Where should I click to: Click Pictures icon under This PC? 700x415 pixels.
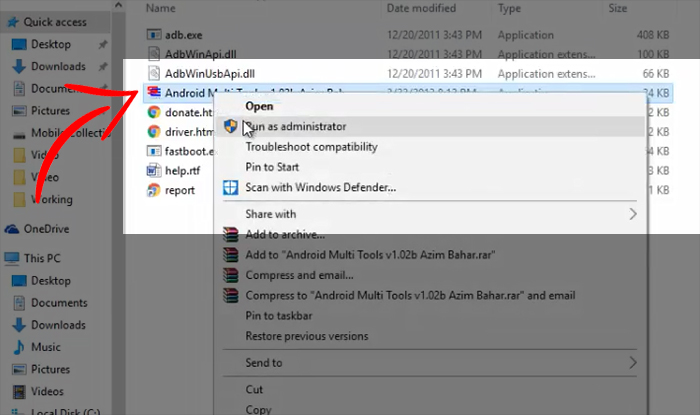19,369
